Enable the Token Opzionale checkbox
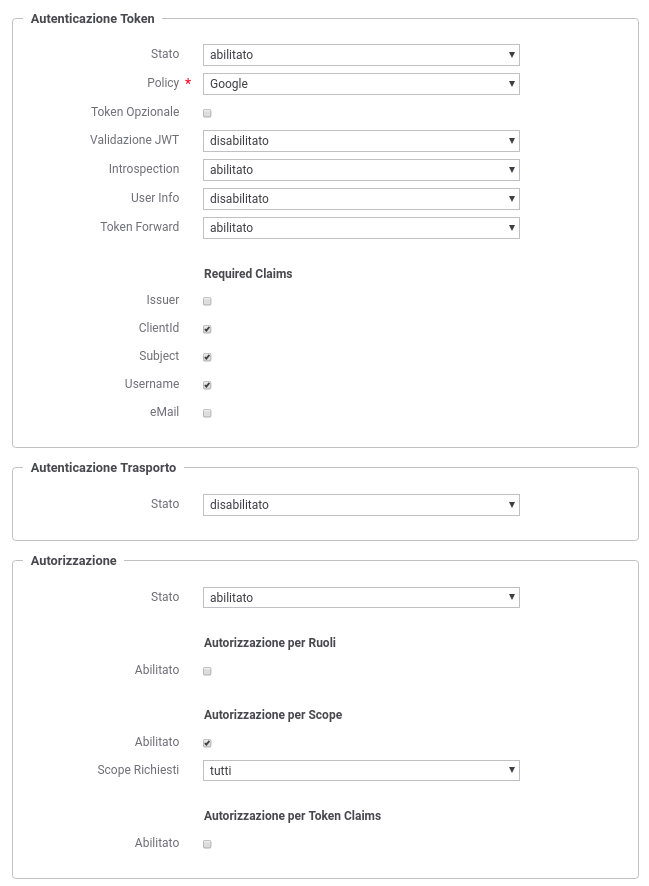Image resolution: width=649 pixels, height=886 pixels. pyautogui.click(x=207, y=113)
